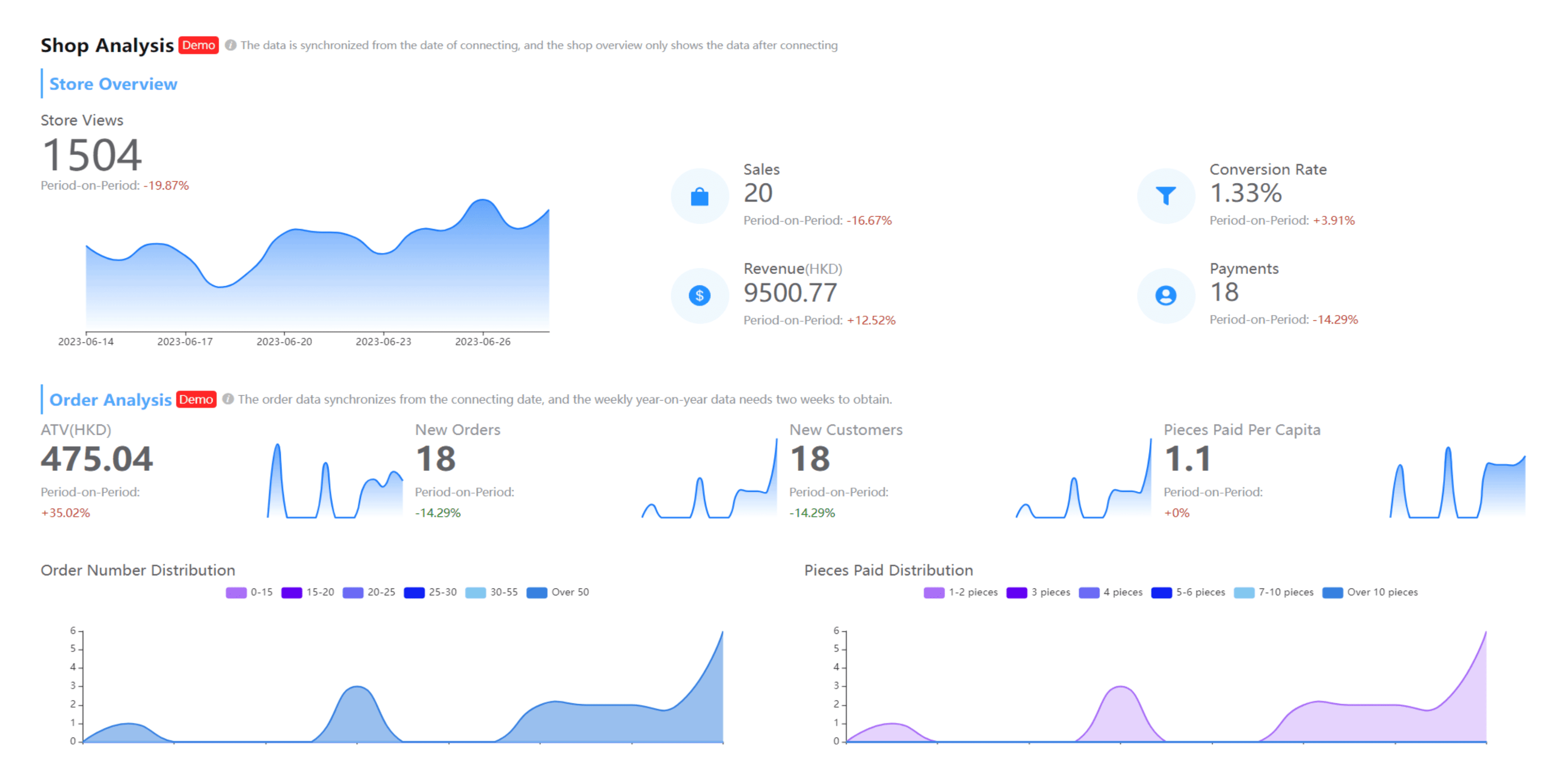Viewport: 1568px width, 771px height.
Task: Click the Payments user icon
Action: [x=1165, y=296]
